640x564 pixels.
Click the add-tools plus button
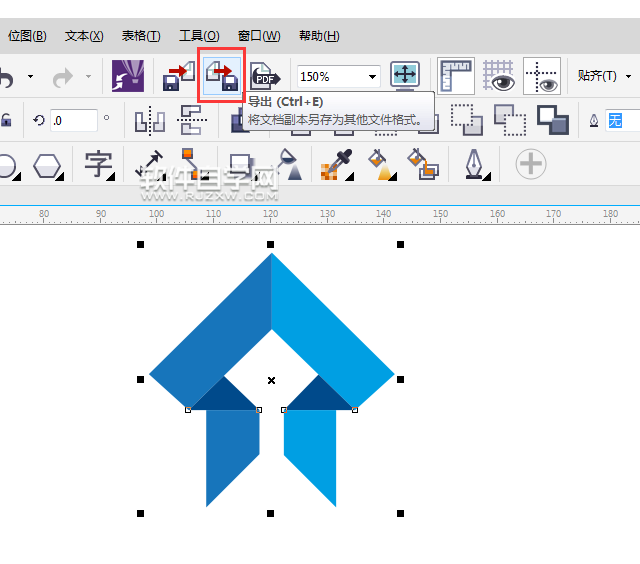[x=530, y=164]
